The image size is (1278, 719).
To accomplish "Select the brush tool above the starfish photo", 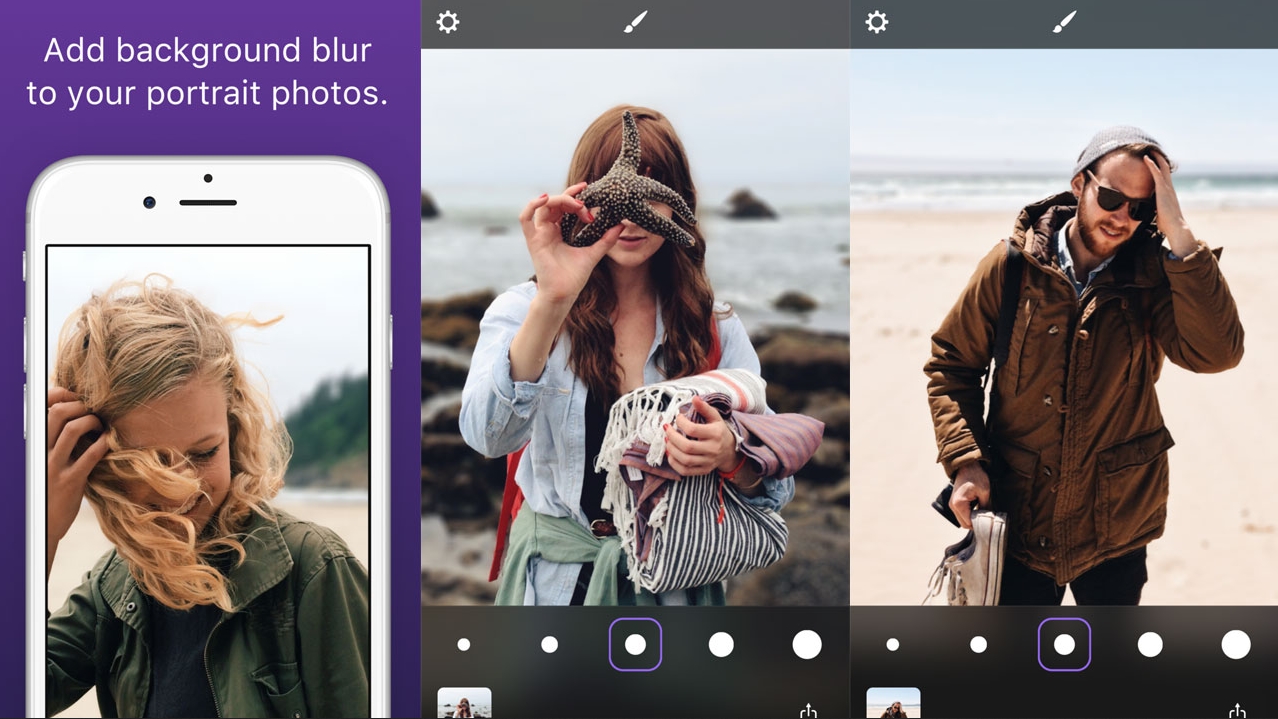I will (x=636, y=22).
